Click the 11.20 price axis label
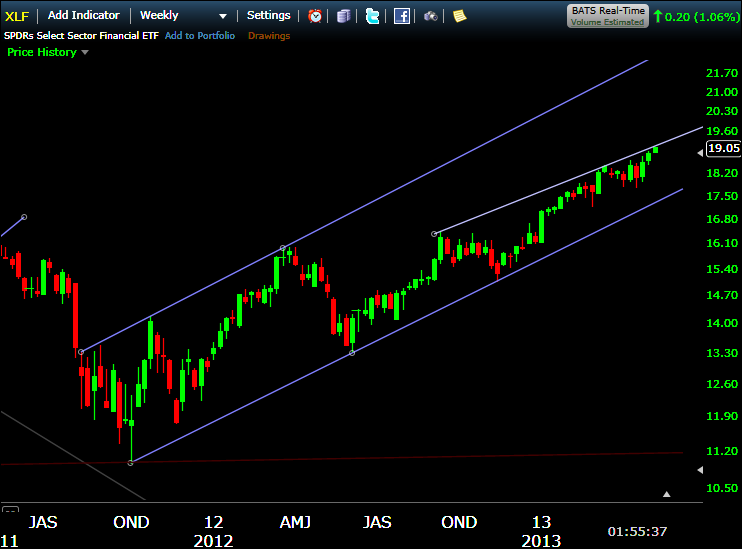 [722, 451]
